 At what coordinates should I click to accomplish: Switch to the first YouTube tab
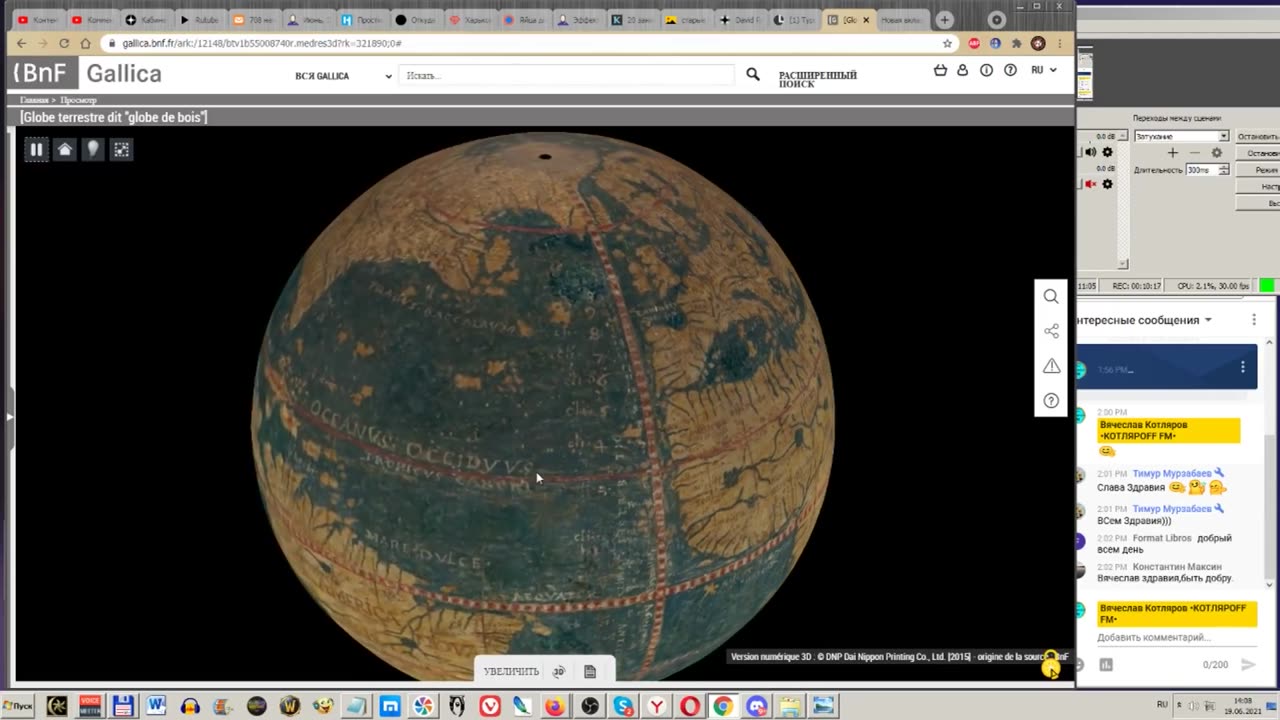coord(39,20)
